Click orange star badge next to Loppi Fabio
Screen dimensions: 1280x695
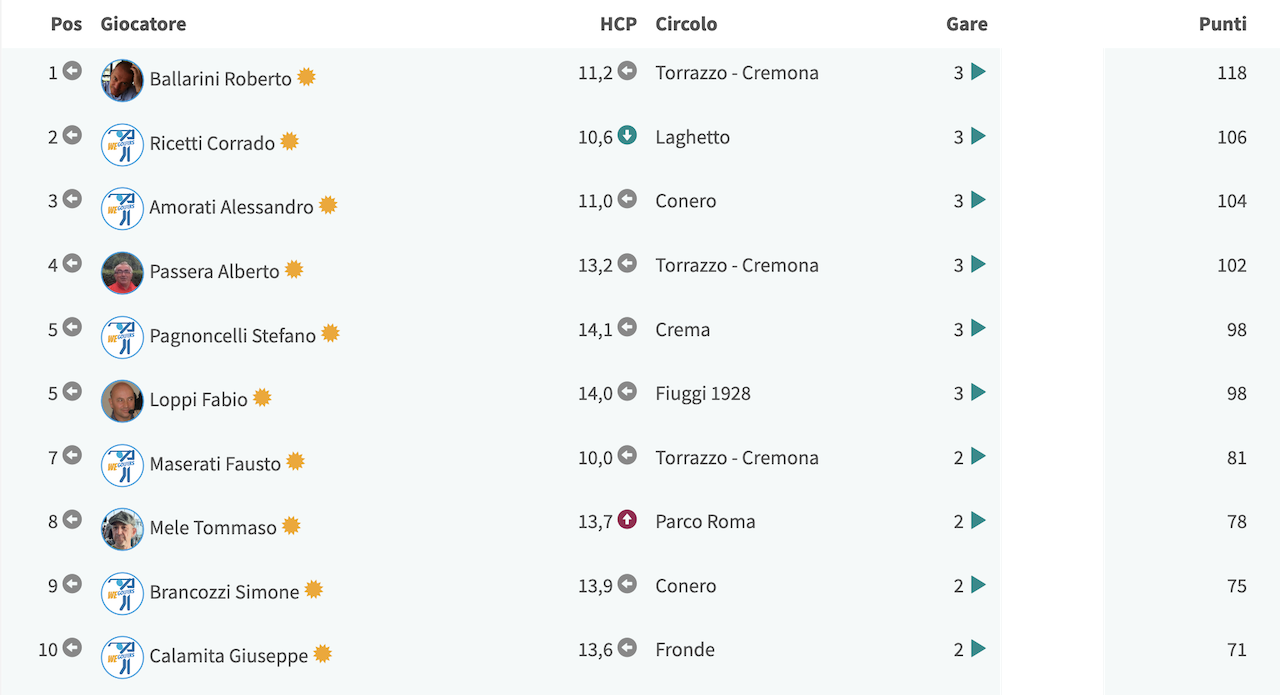[262, 398]
